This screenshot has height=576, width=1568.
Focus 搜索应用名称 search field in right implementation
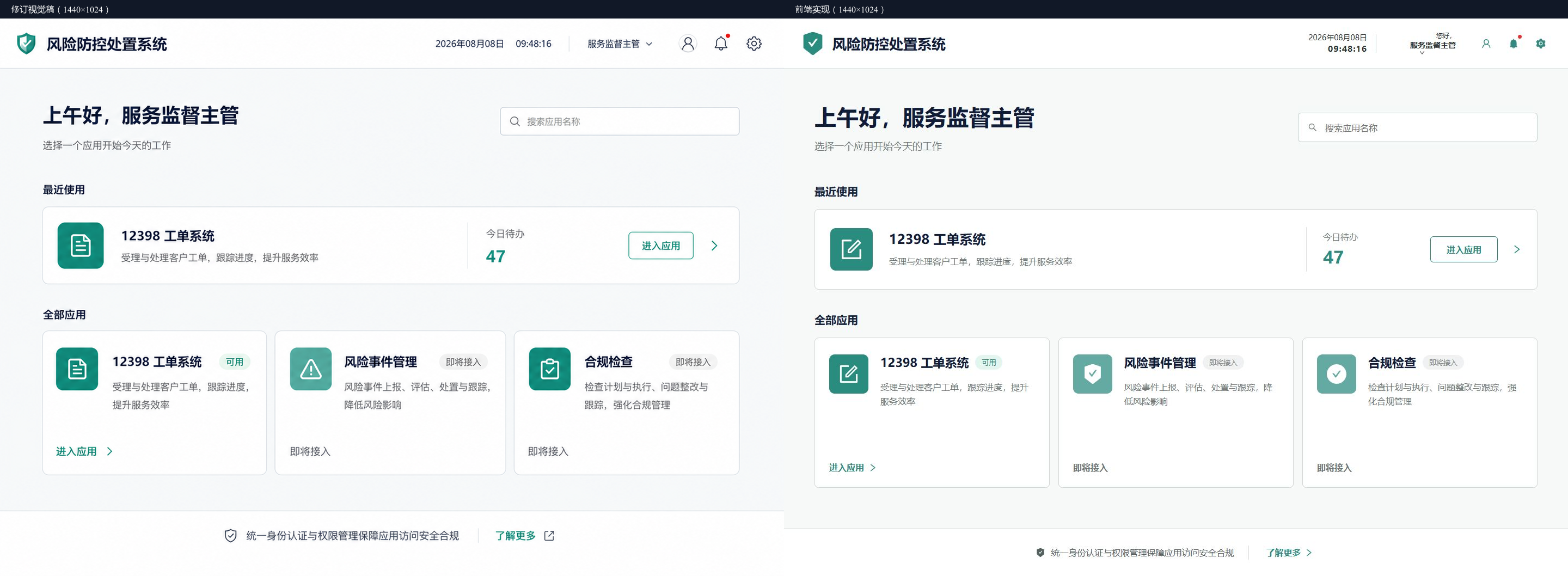pyautogui.click(x=1417, y=128)
